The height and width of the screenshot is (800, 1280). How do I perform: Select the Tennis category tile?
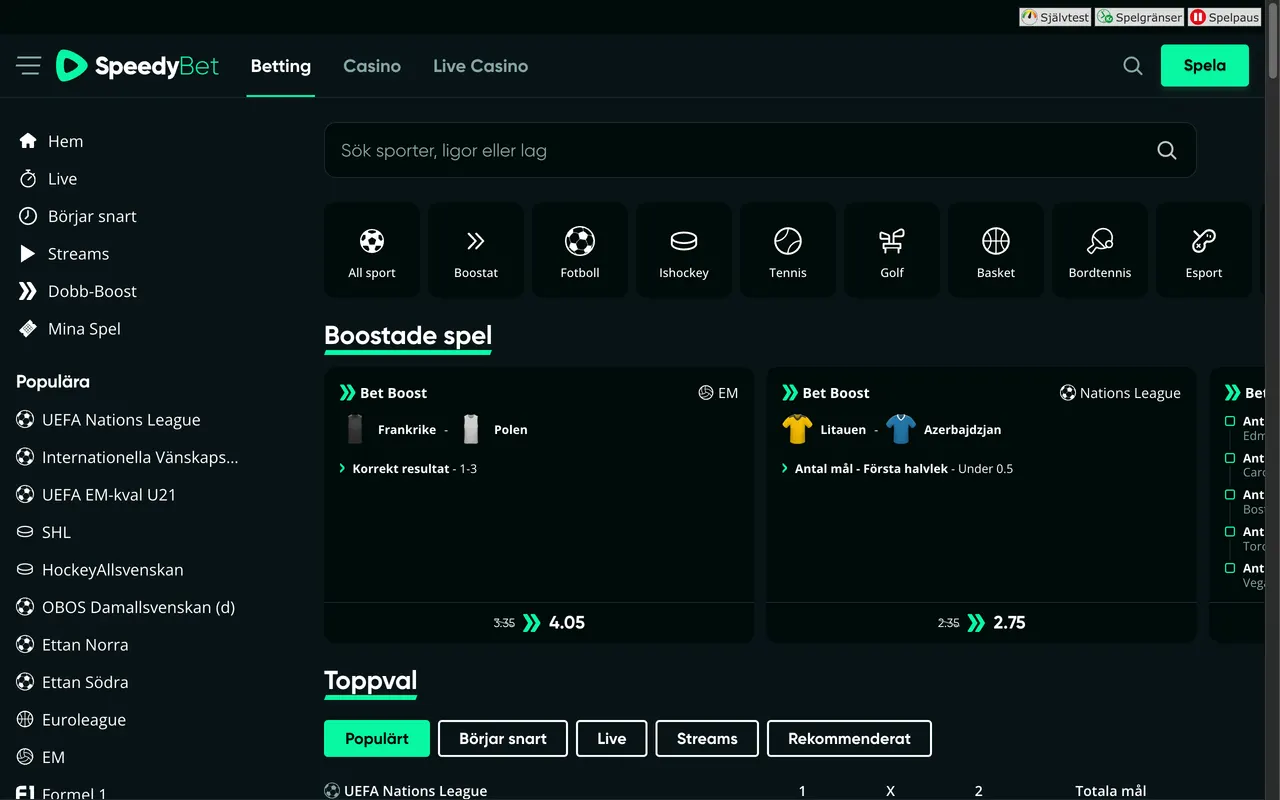(x=788, y=250)
